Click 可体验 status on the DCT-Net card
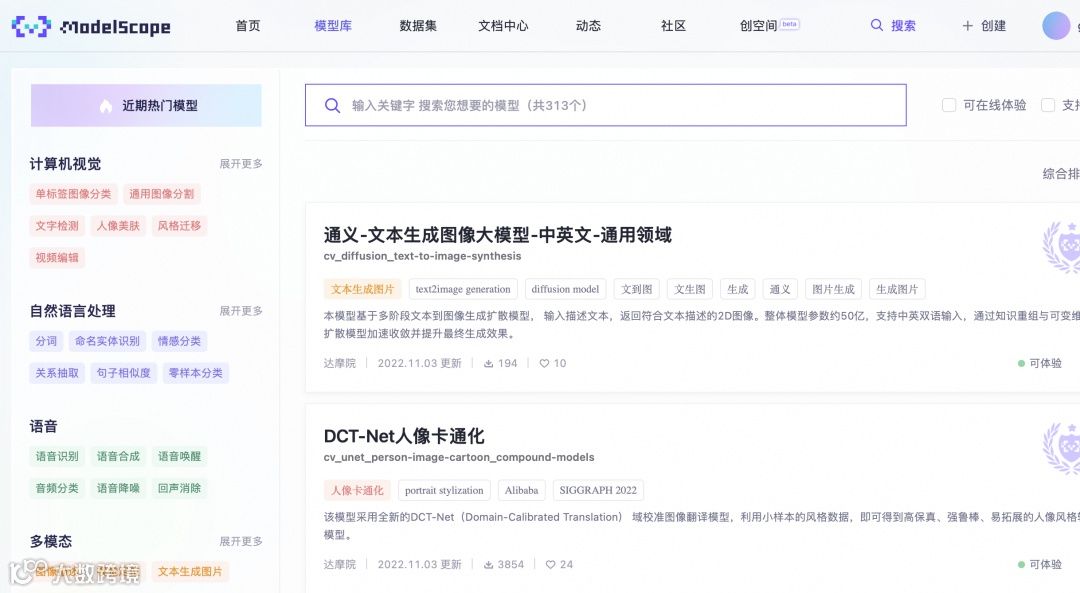The width and height of the screenshot is (1080, 593). pyautogui.click(x=1040, y=564)
